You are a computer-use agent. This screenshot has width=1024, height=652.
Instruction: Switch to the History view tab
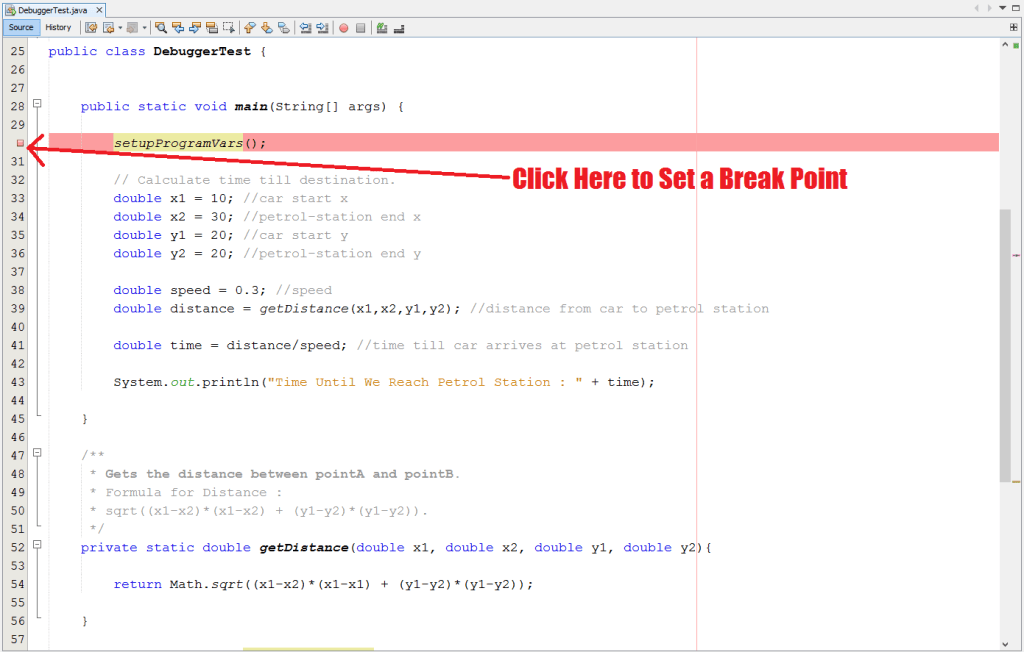[58, 27]
